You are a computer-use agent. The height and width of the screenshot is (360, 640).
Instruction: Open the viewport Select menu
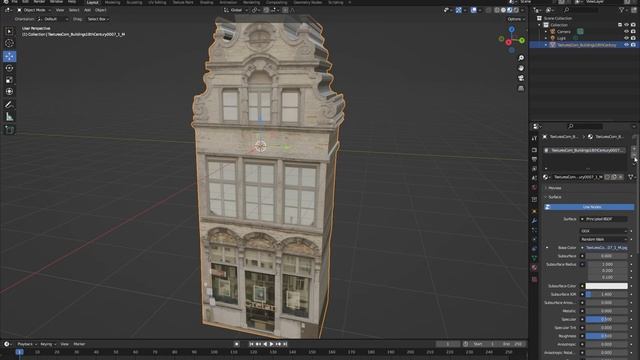click(74, 10)
